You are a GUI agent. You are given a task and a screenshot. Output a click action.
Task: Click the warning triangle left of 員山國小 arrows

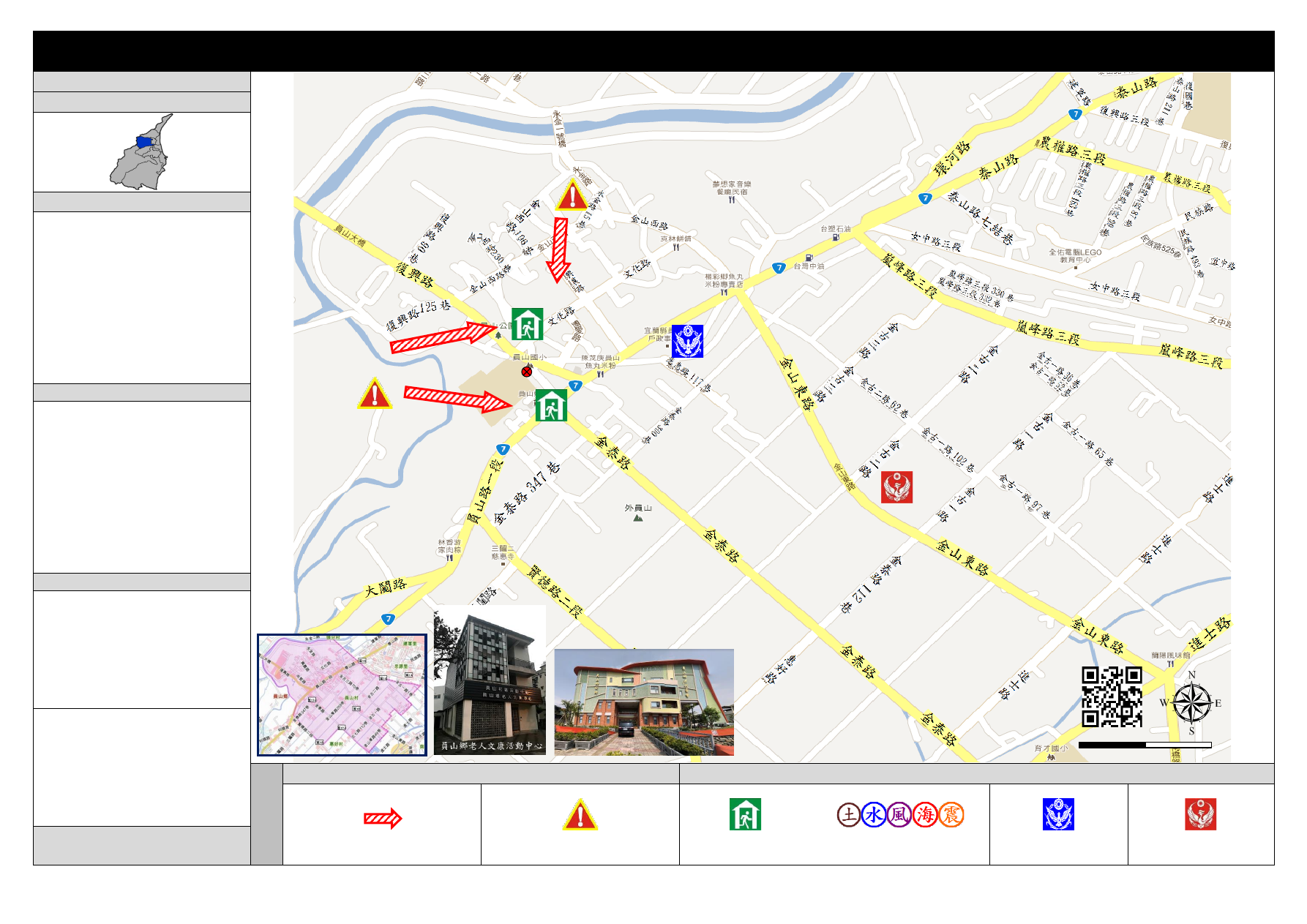pyautogui.click(x=374, y=394)
